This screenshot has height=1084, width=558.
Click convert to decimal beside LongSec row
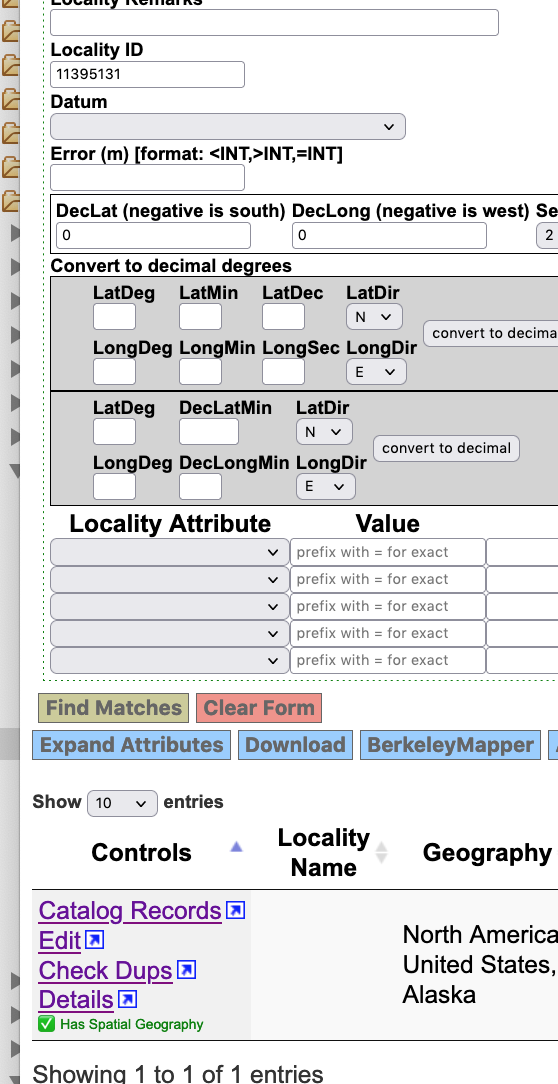(491, 333)
